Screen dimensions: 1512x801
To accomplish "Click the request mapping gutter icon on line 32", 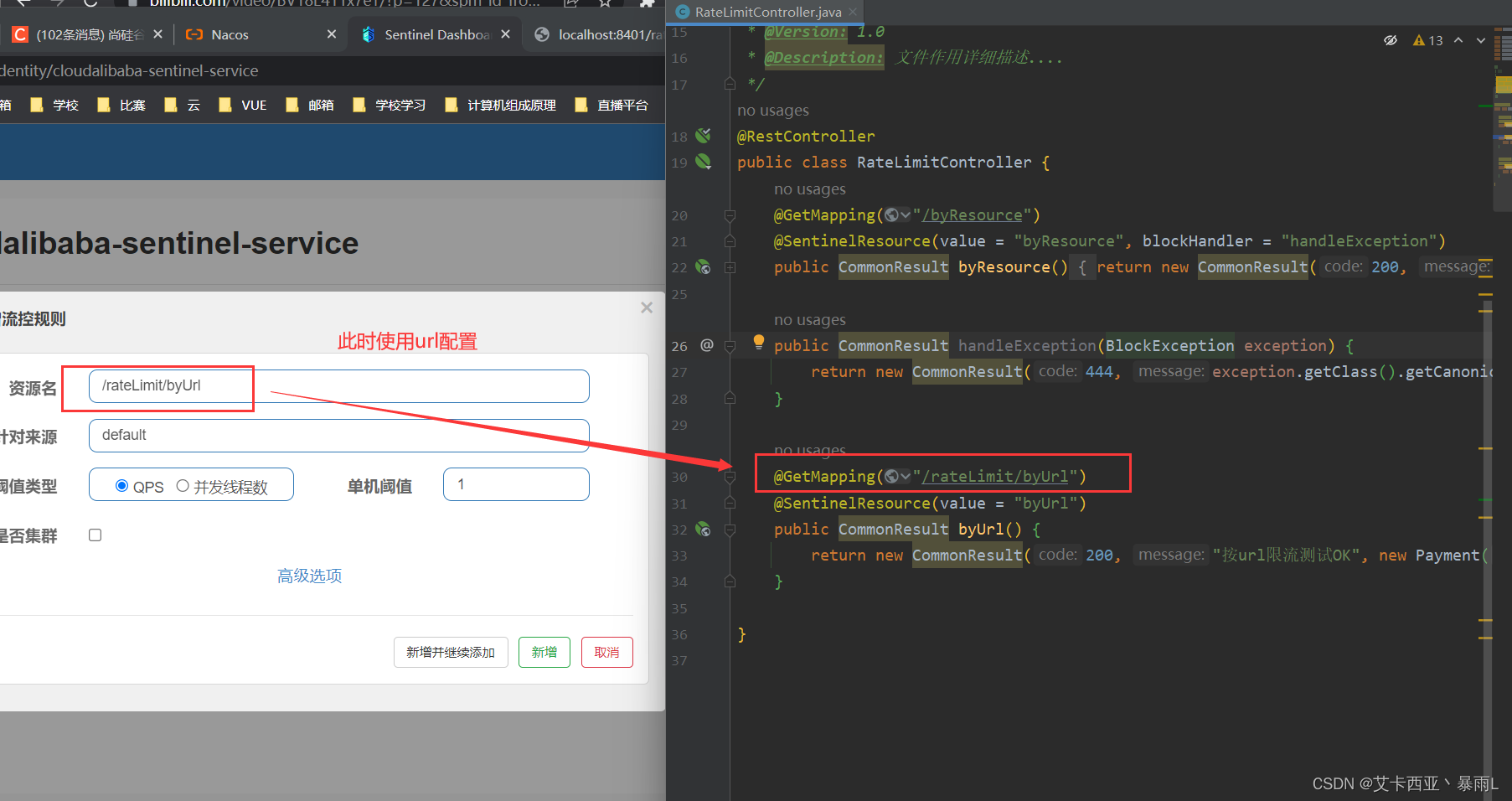I will coord(703,530).
